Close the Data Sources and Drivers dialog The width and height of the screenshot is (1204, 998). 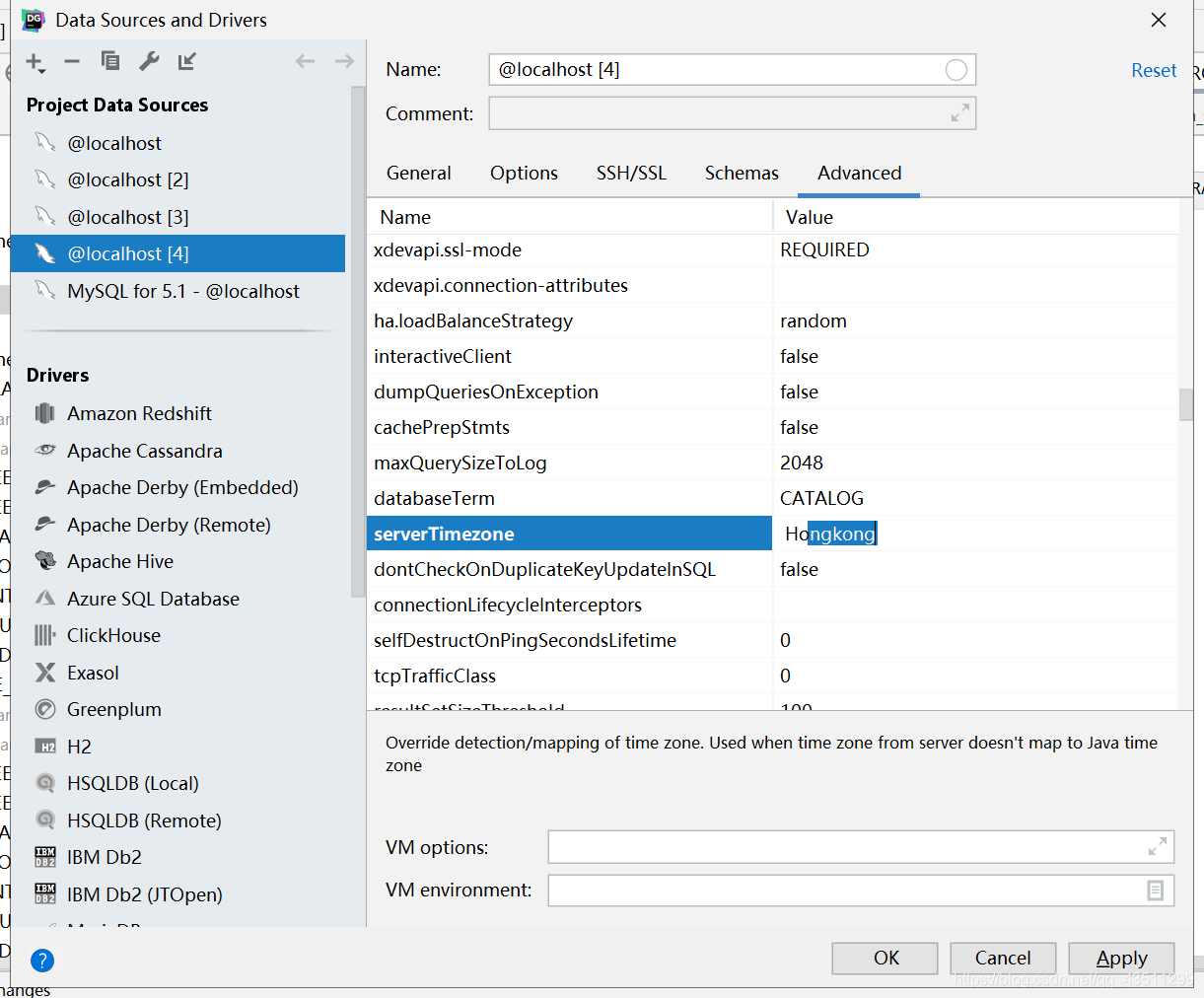[x=1159, y=20]
